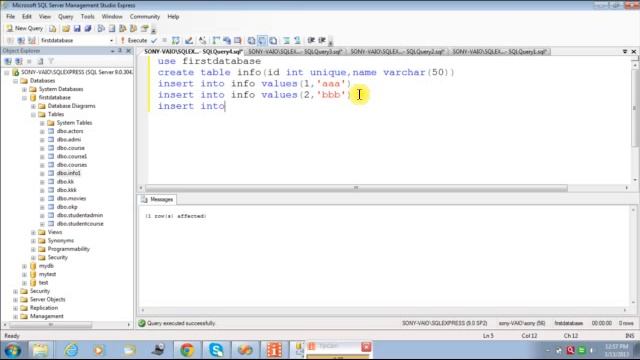
Task: Select the mytest database
Action: [x=47, y=274]
